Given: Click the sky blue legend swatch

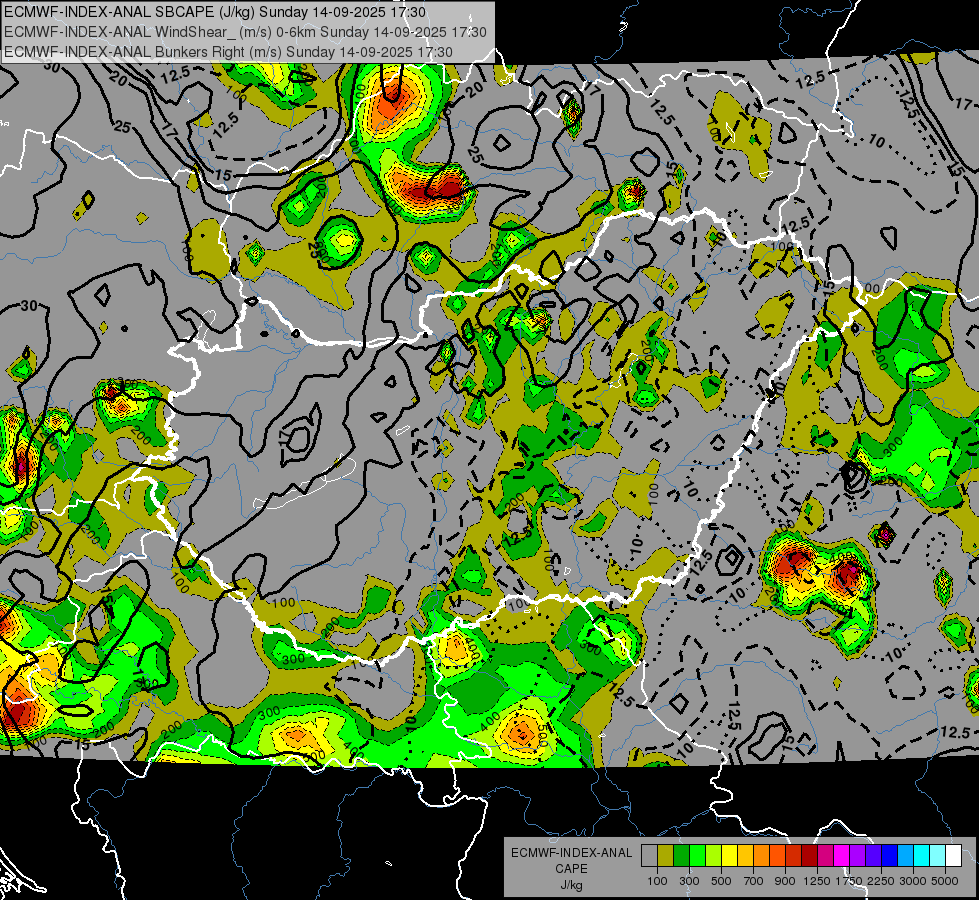Looking at the screenshot, I should [x=905, y=856].
